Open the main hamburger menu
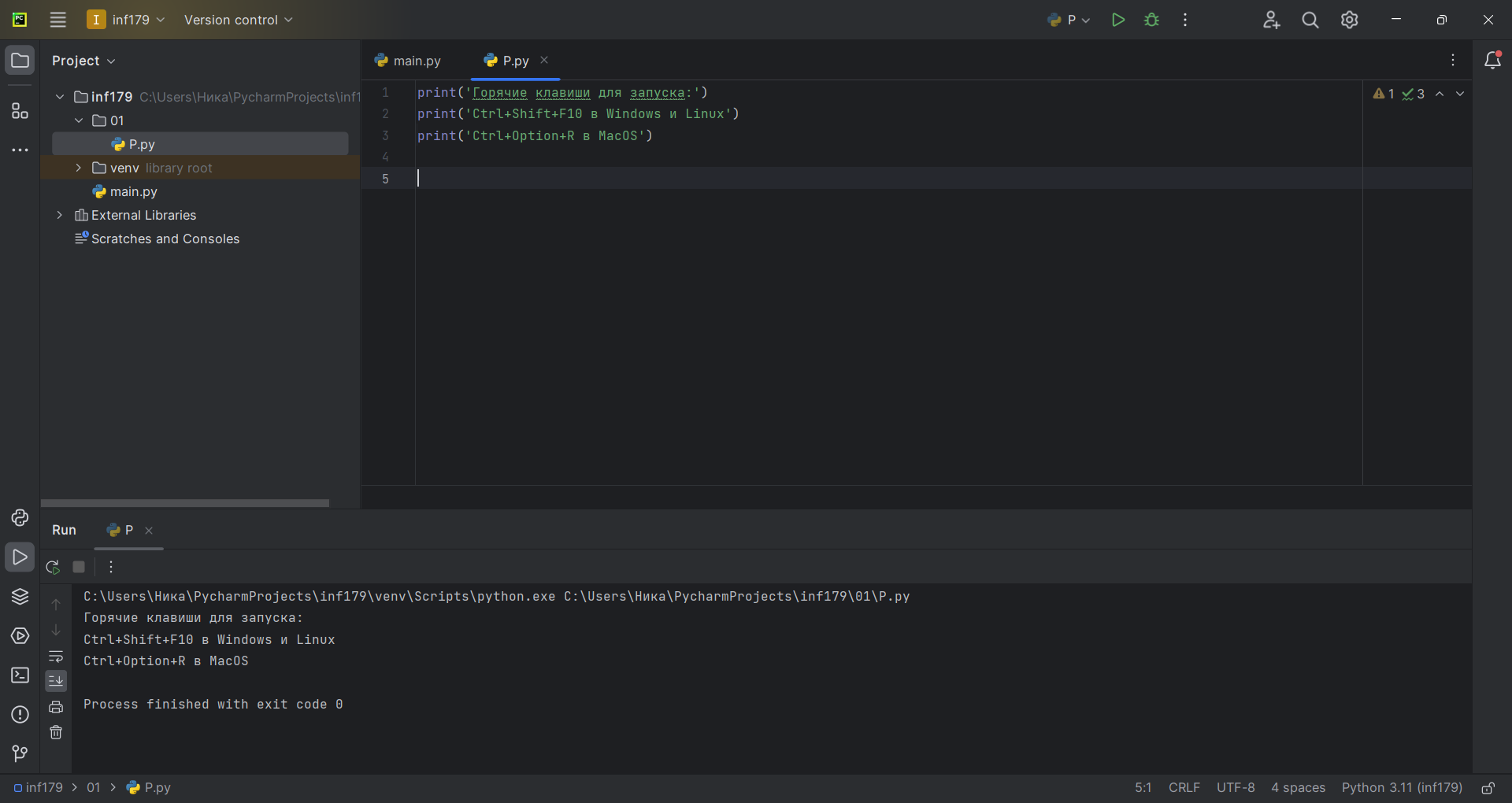Screen dimensions: 1512x803 [58, 20]
